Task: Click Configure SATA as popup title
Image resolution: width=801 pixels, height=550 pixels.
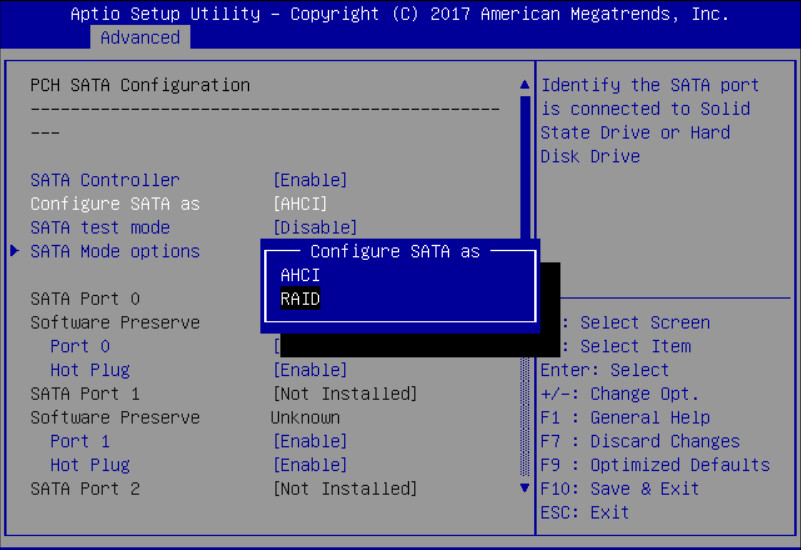Action: 395,251
